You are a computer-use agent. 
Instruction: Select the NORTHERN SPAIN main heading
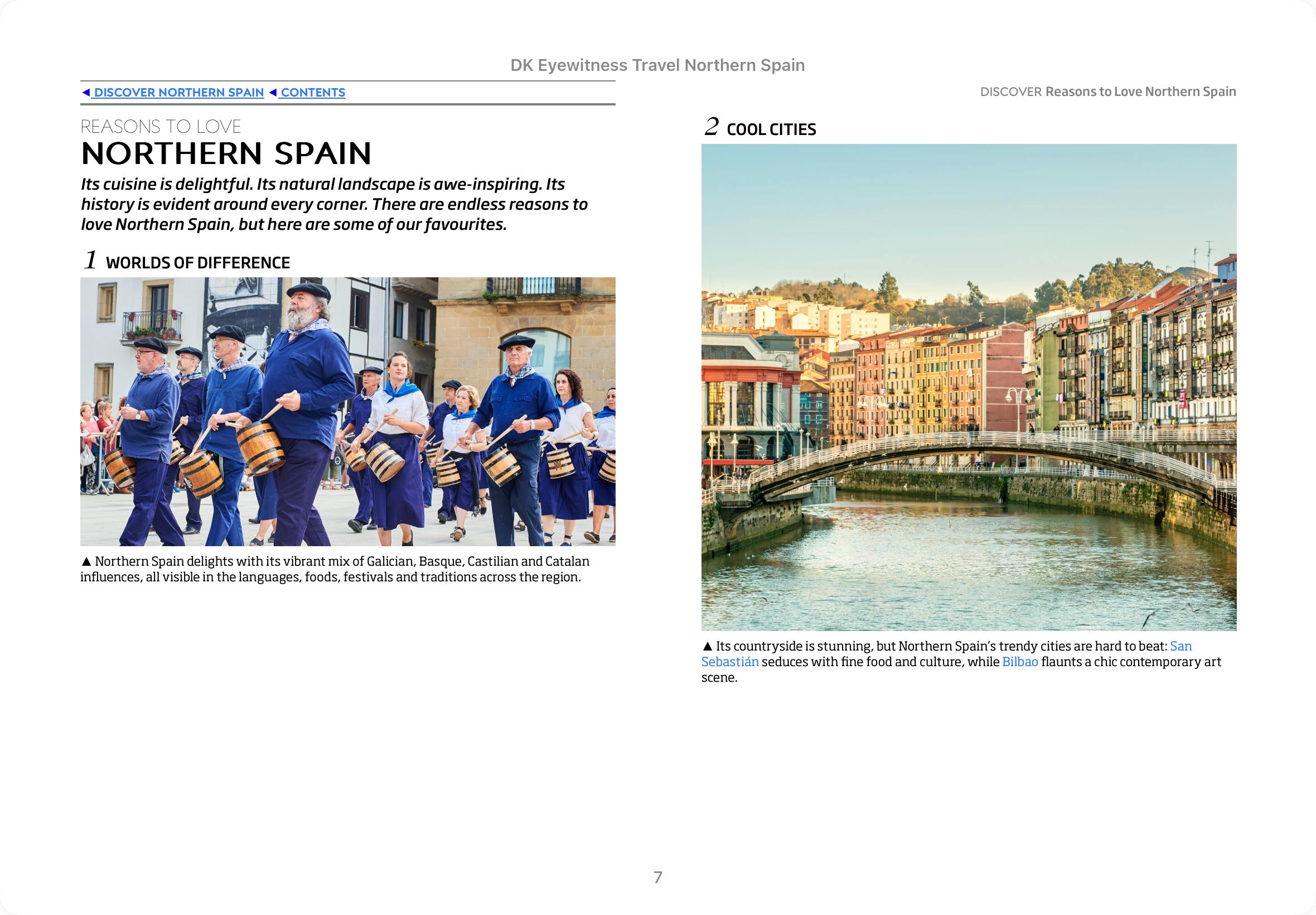click(226, 153)
